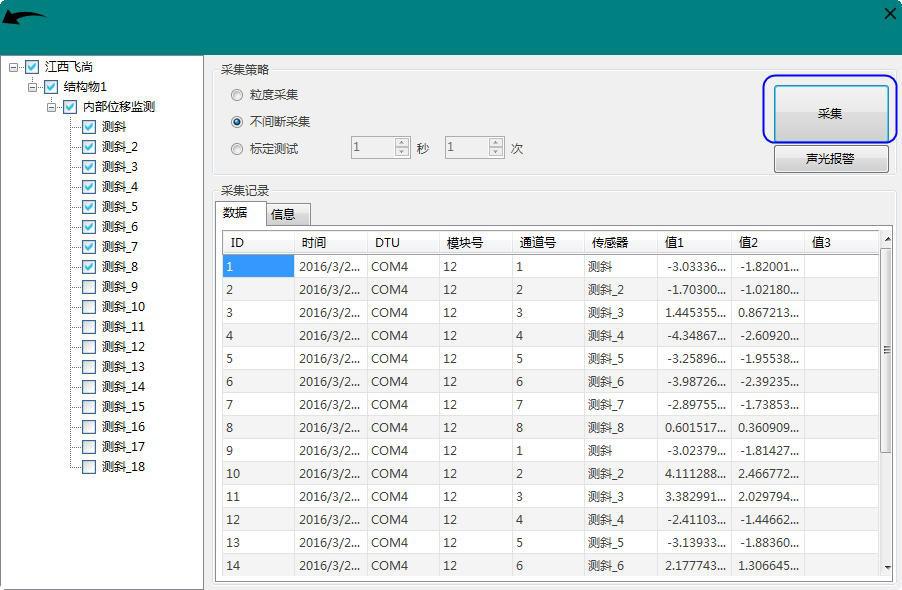Select the 测斜_10 tree item label

click(123, 307)
